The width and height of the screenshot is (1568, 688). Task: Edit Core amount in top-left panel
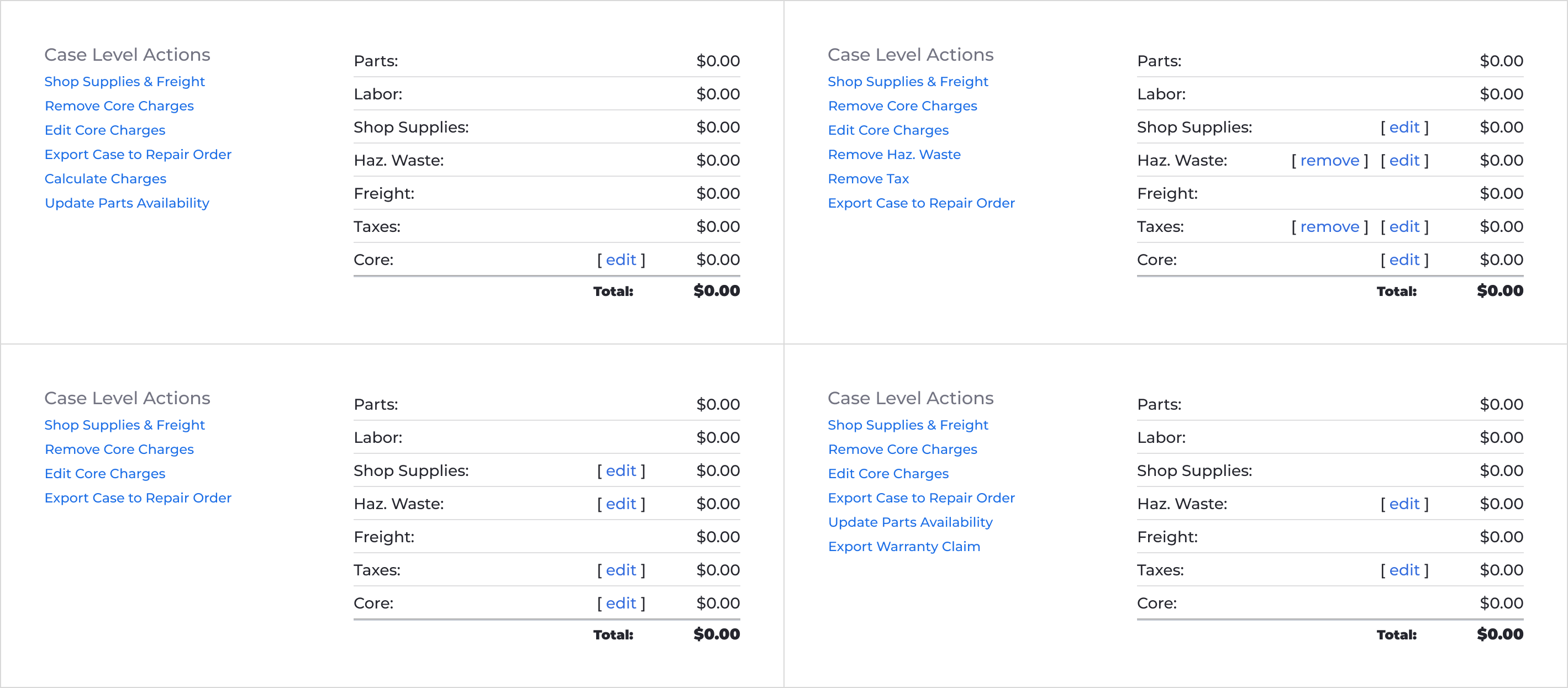pyautogui.click(x=621, y=260)
